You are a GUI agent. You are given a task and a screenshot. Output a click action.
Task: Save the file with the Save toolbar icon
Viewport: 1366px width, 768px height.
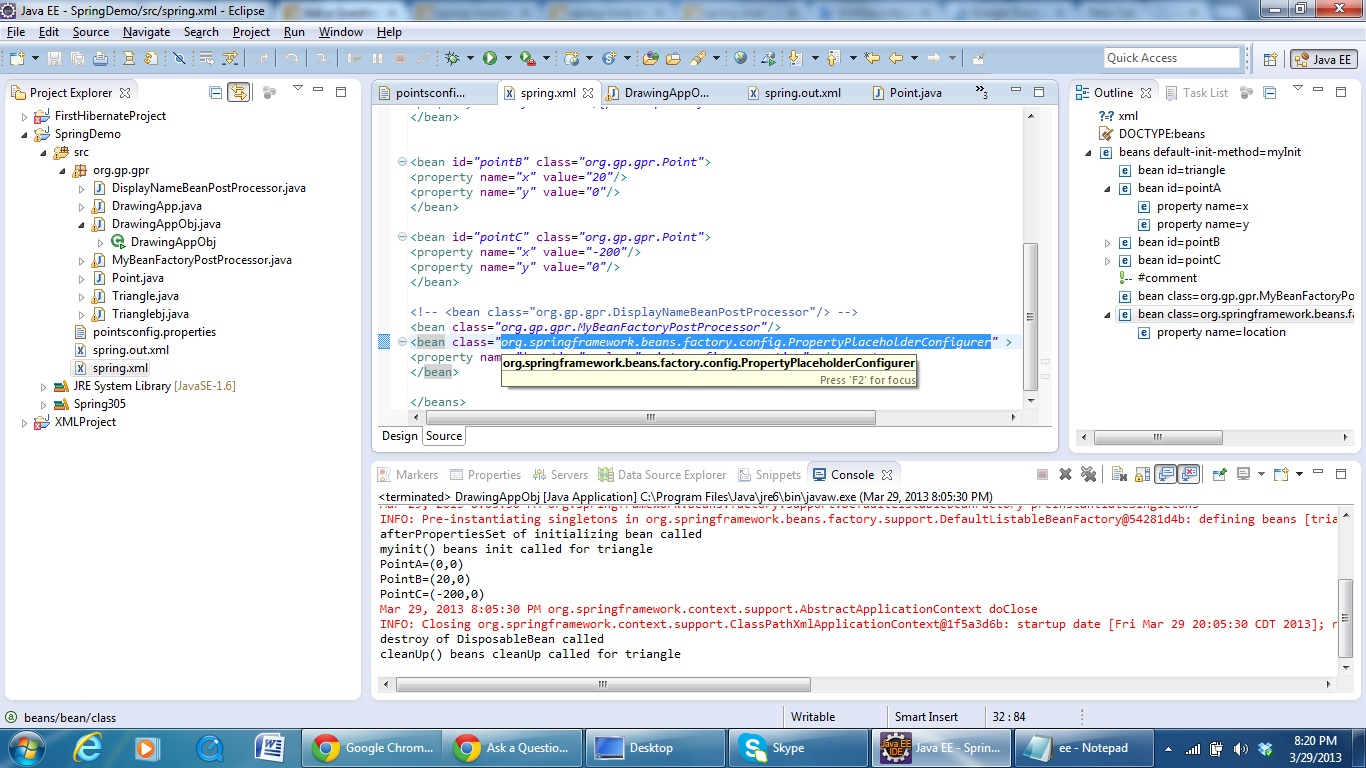click(x=55, y=57)
